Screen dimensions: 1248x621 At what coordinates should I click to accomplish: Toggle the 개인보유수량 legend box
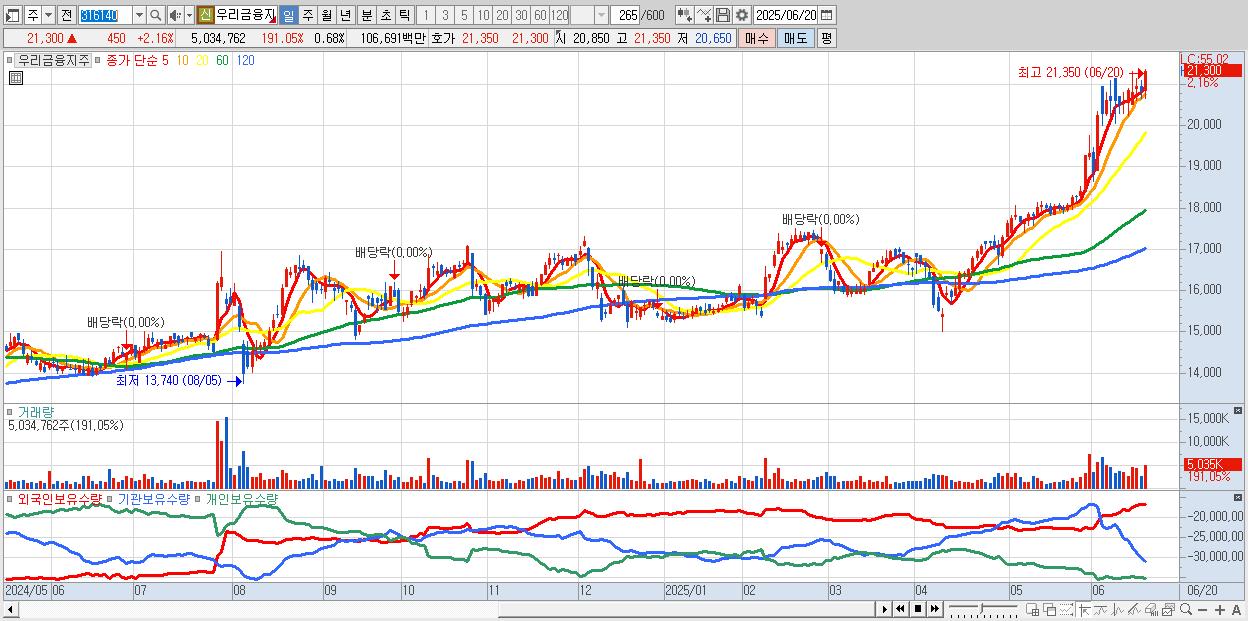tap(199, 498)
